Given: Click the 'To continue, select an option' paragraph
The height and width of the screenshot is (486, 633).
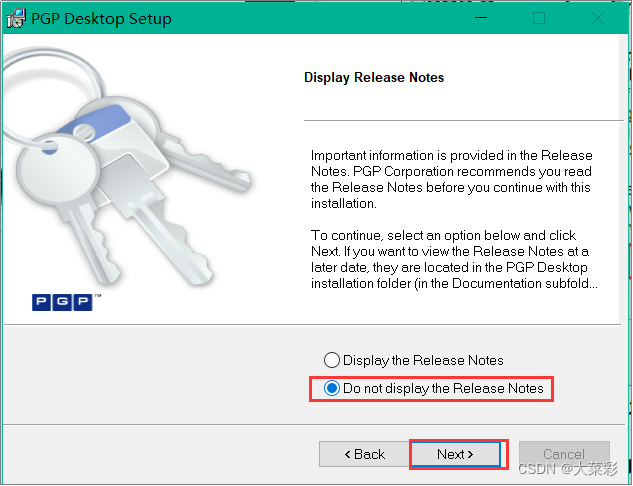Looking at the screenshot, I should [x=454, y=259].
